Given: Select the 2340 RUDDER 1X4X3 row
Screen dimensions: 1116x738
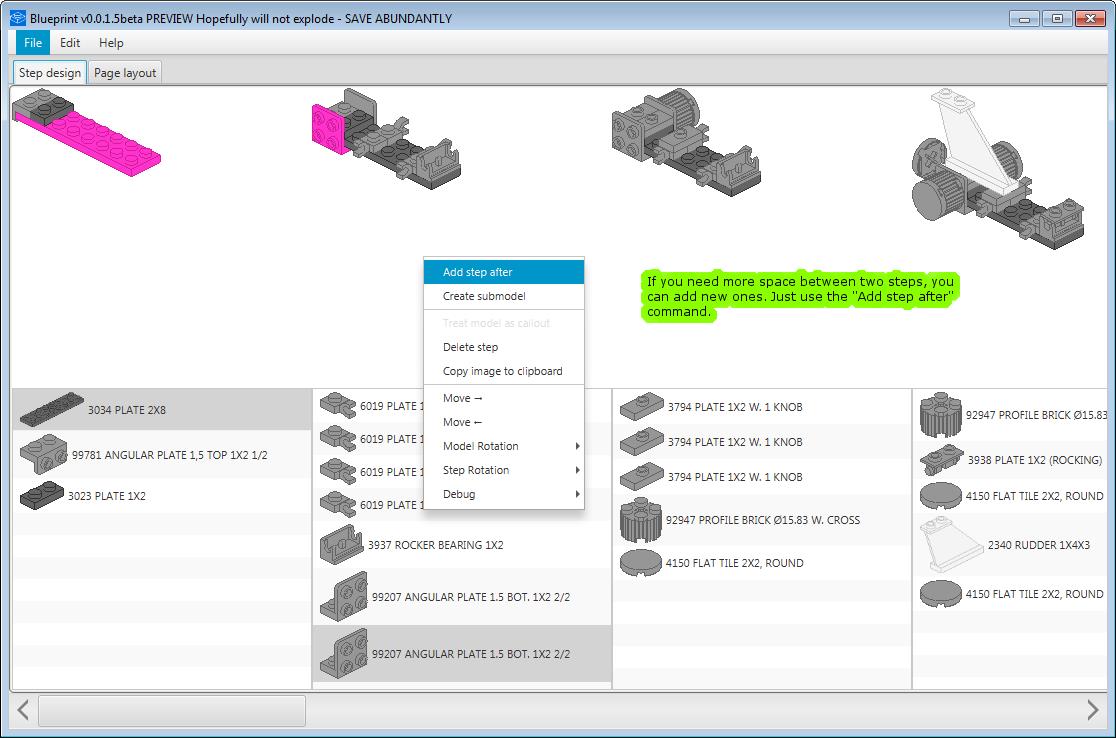Looking at the screenshot, I should [1010, 545].
